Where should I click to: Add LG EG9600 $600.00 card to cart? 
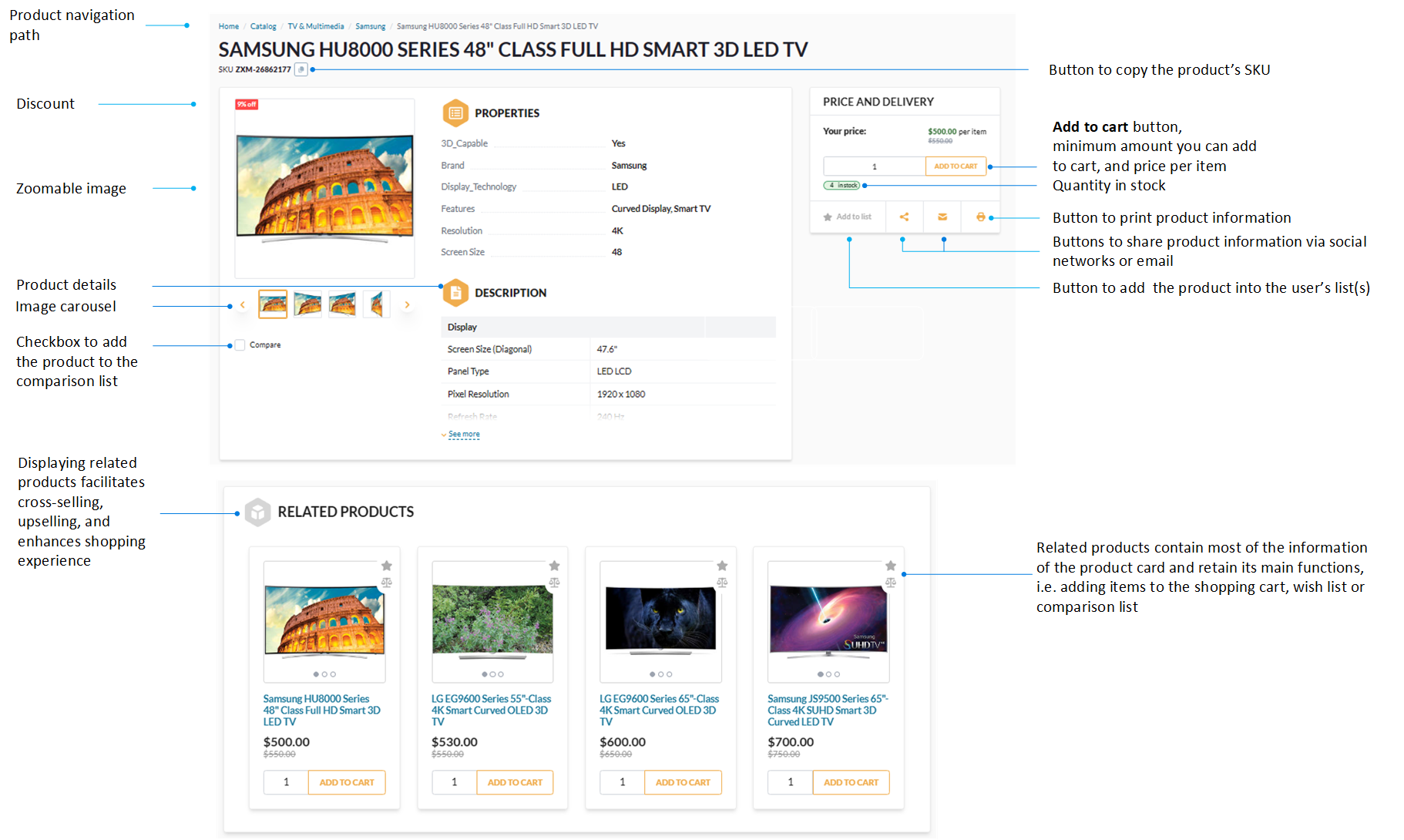click(x=683, y=782)
